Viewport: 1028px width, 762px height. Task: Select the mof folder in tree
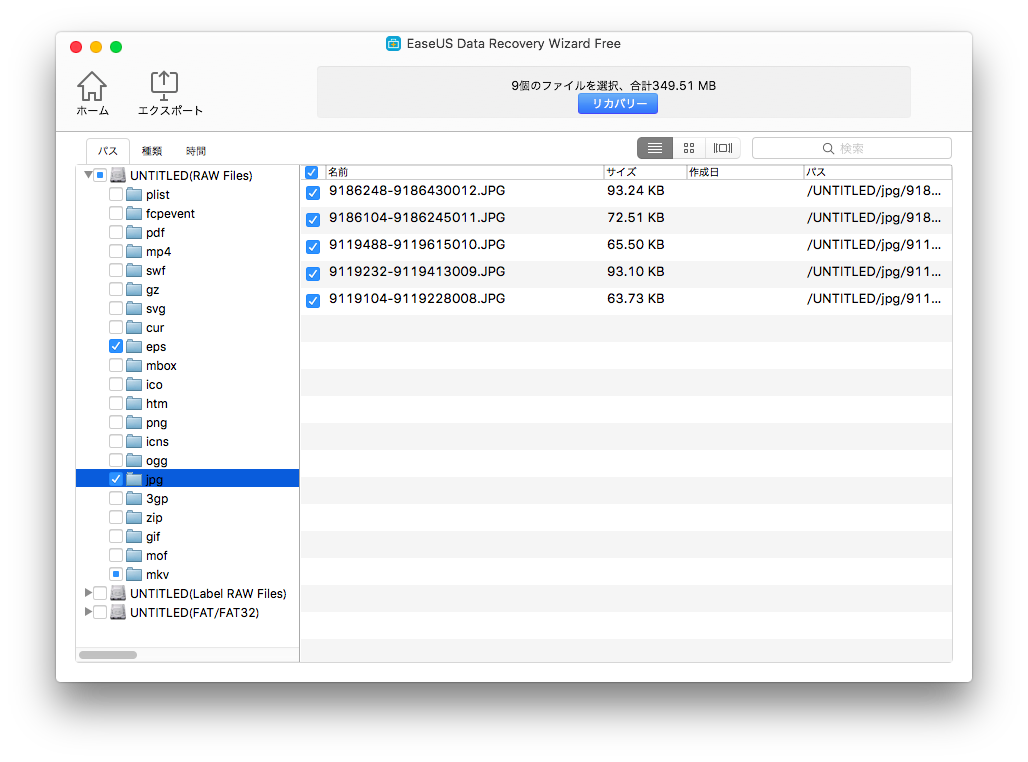click(x=157, y=556)
